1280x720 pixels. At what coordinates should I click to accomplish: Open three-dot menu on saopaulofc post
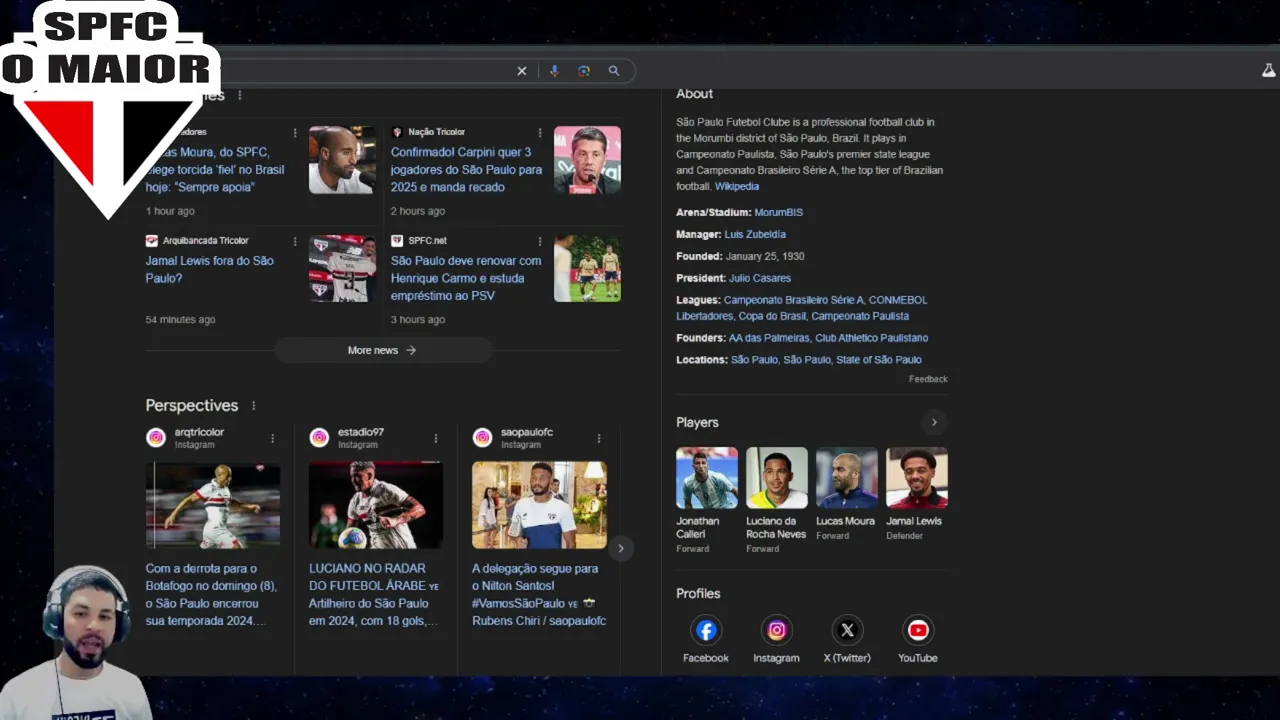click(599, 438)
